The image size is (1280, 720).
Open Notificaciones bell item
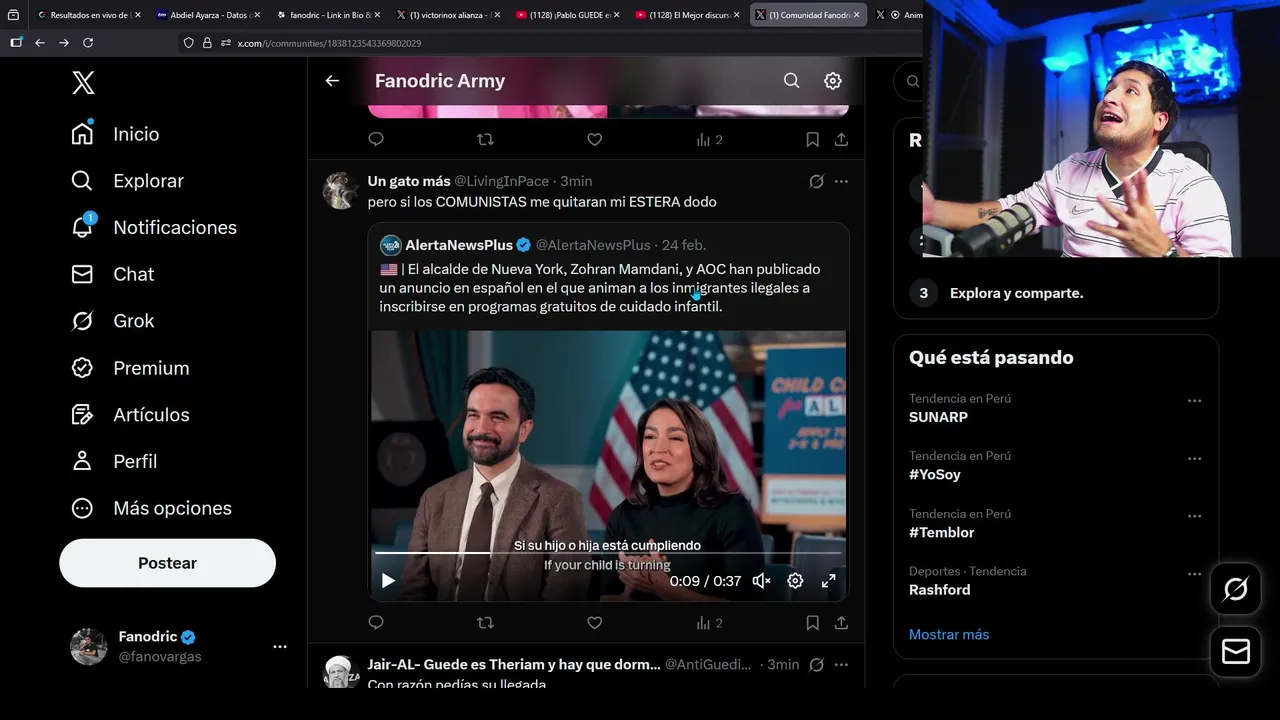[154, 227]
